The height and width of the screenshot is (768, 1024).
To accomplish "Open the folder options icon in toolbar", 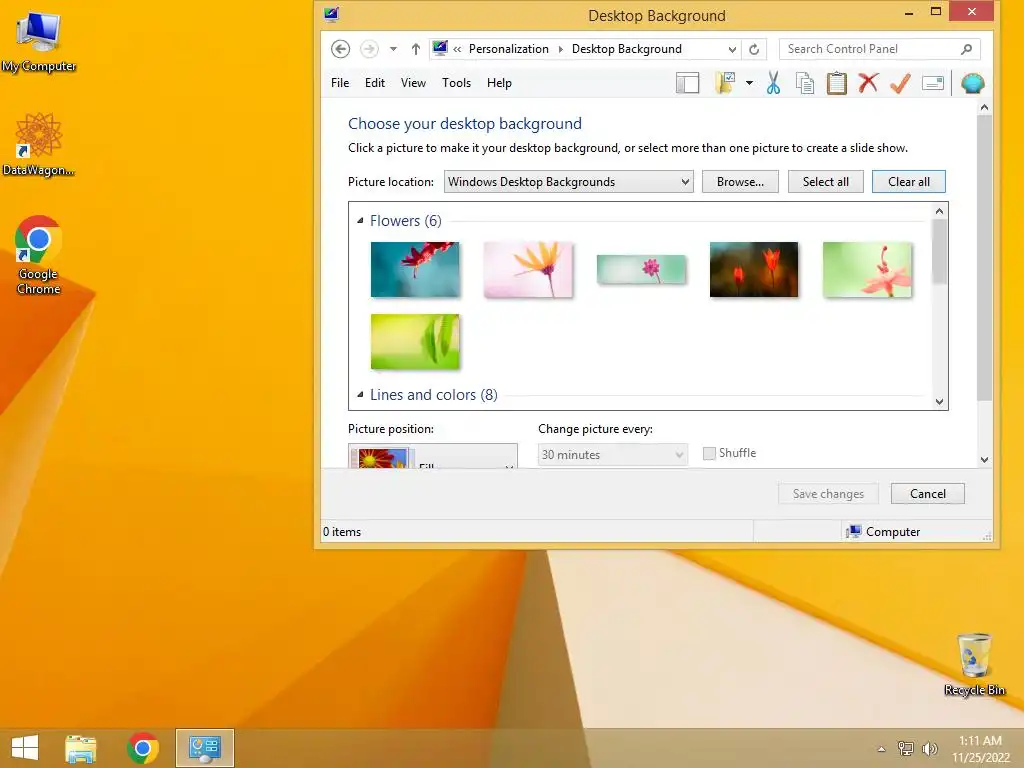I will click(726, 83).
